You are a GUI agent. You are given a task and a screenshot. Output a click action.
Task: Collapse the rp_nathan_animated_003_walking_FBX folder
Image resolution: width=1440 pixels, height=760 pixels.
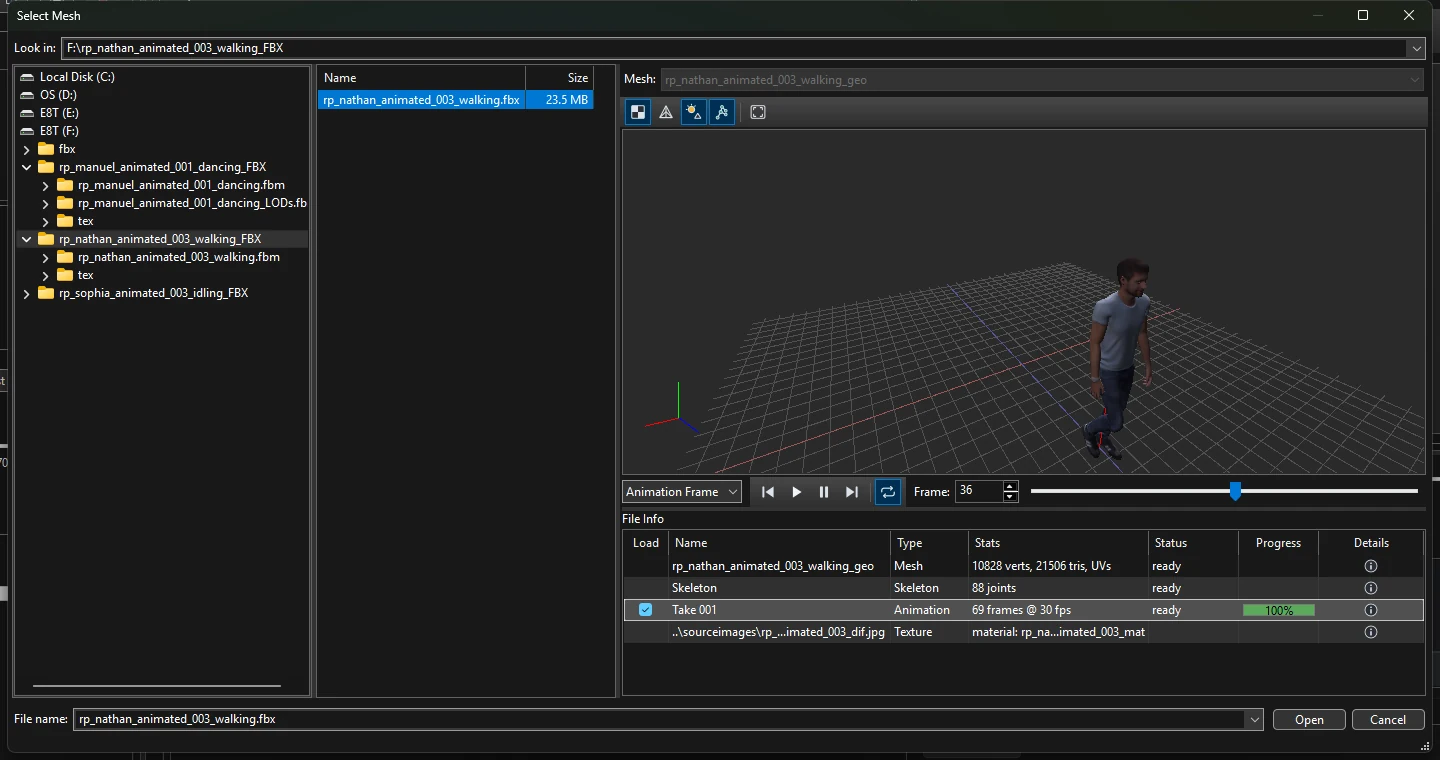pyautogui.click(x=26, y=239)
